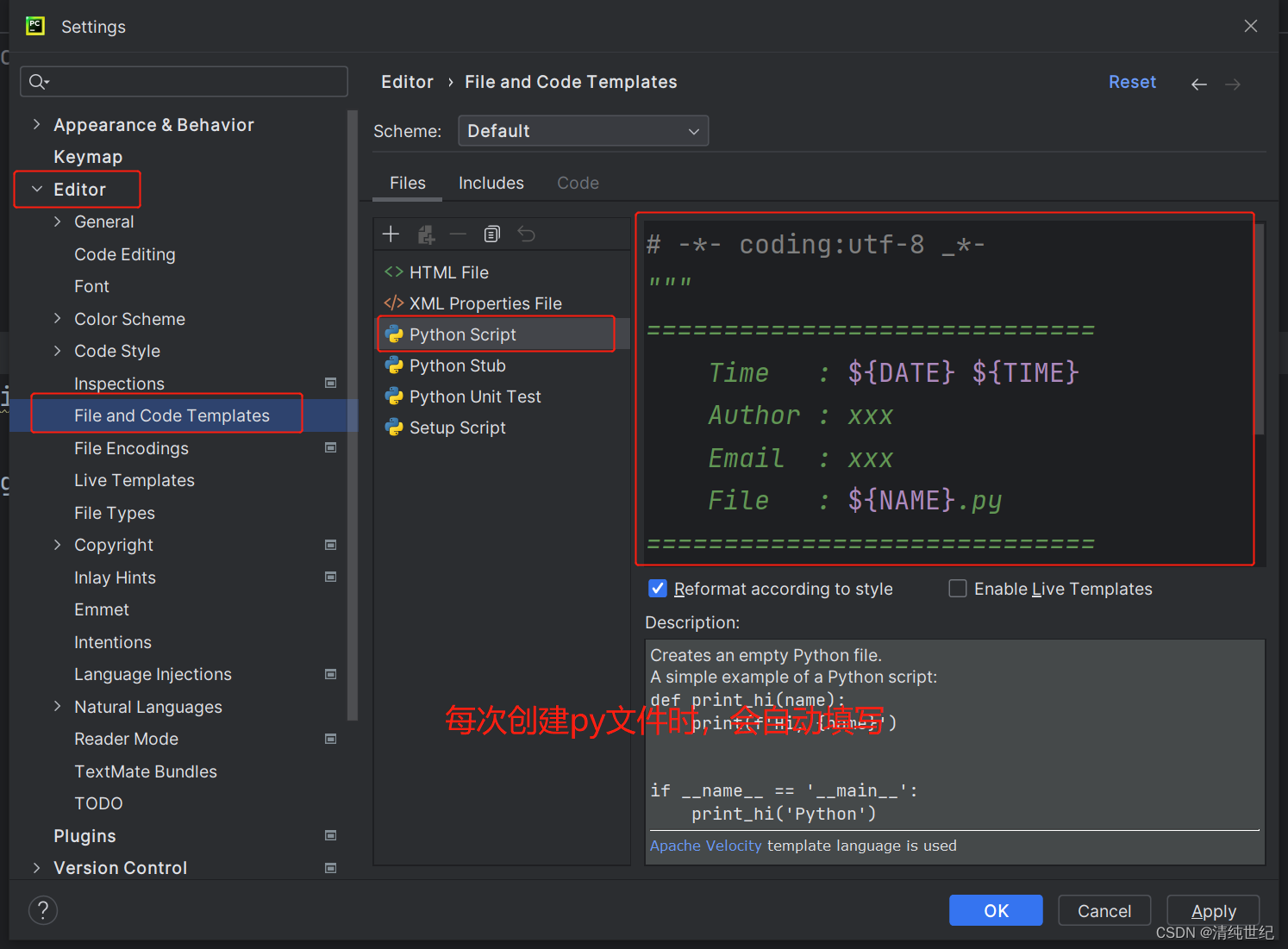
Task: Click the help question mark icon
Action: [x=43, y=910]
